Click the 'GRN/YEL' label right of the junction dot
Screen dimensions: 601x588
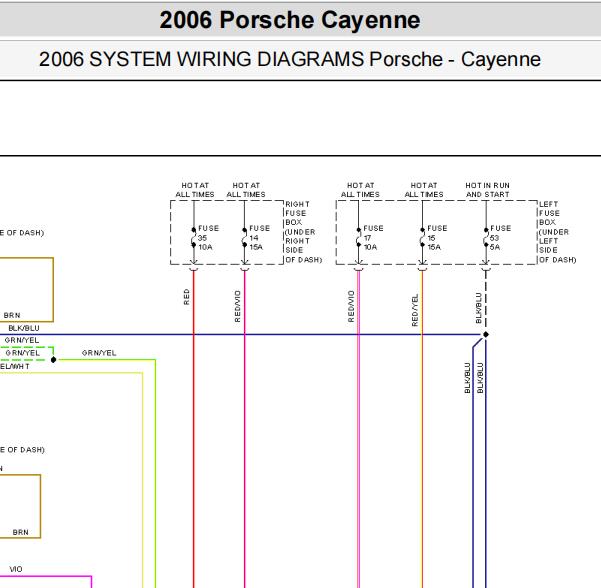click(99, 353)
